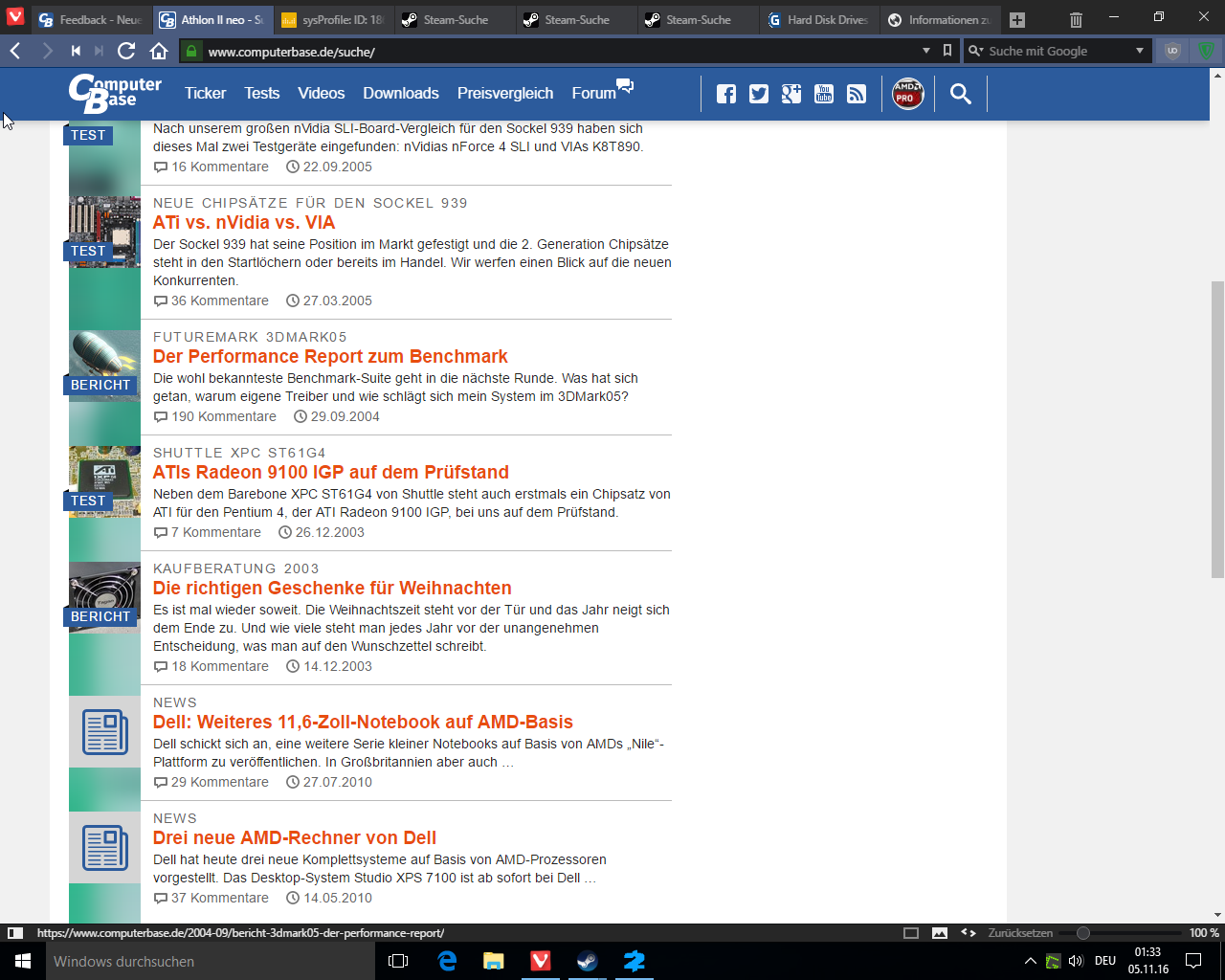Open Steam from taskbar
1225x980 pixels.
[x=588, y=961]
